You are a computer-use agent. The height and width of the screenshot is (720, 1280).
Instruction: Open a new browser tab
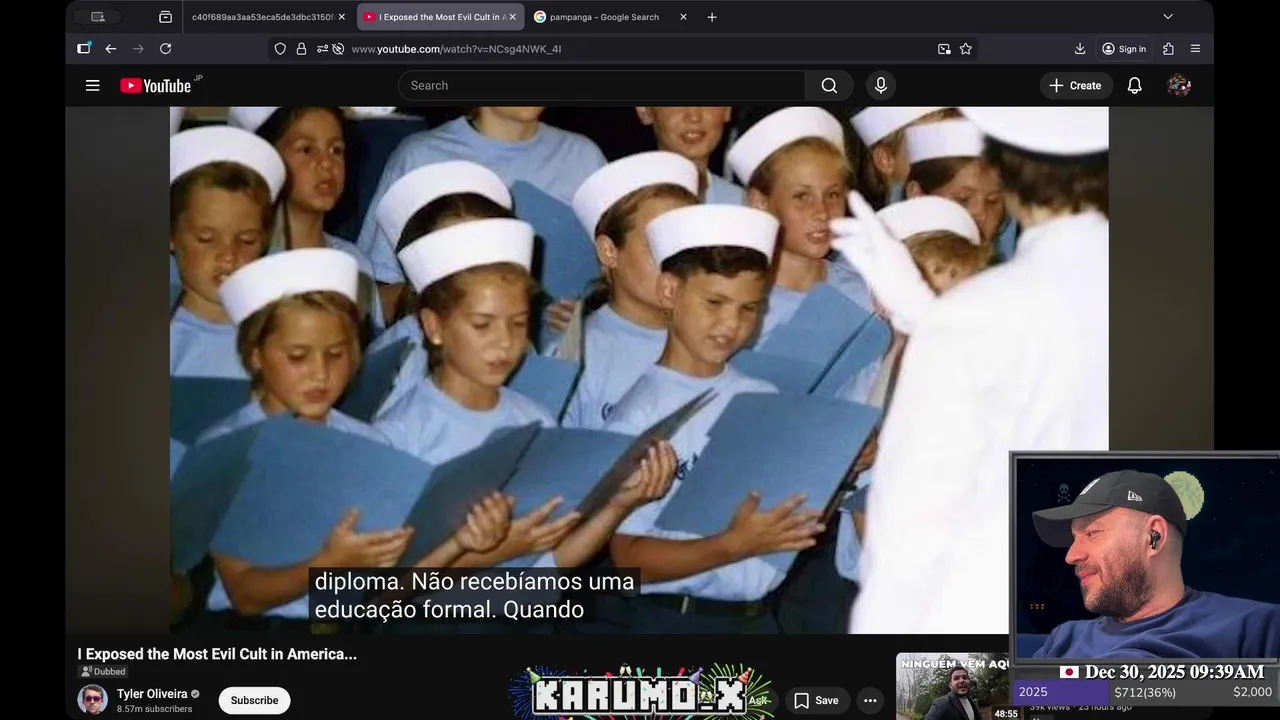click(x=712, y=17)
